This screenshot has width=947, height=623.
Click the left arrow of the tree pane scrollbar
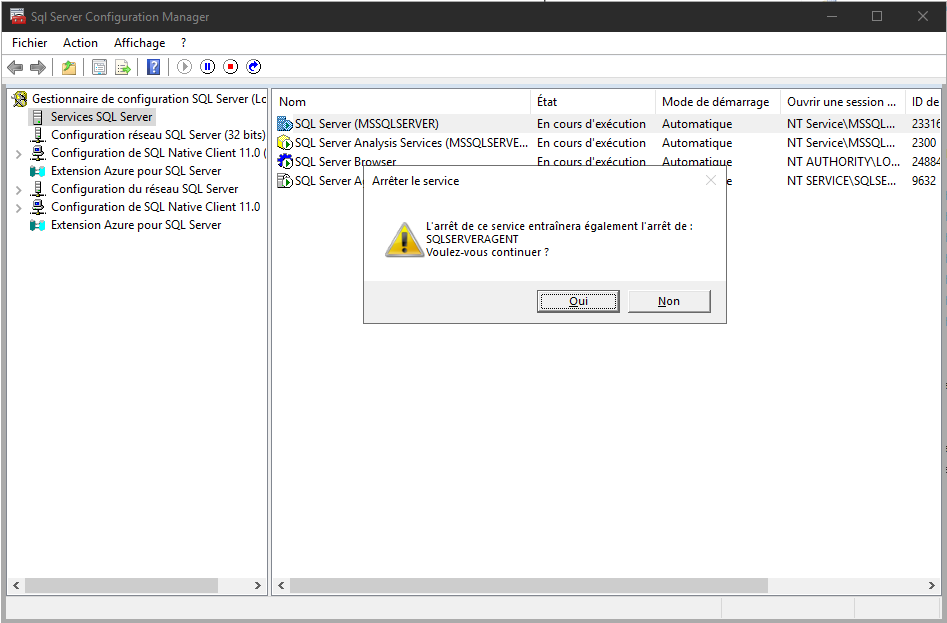[16, 586]
